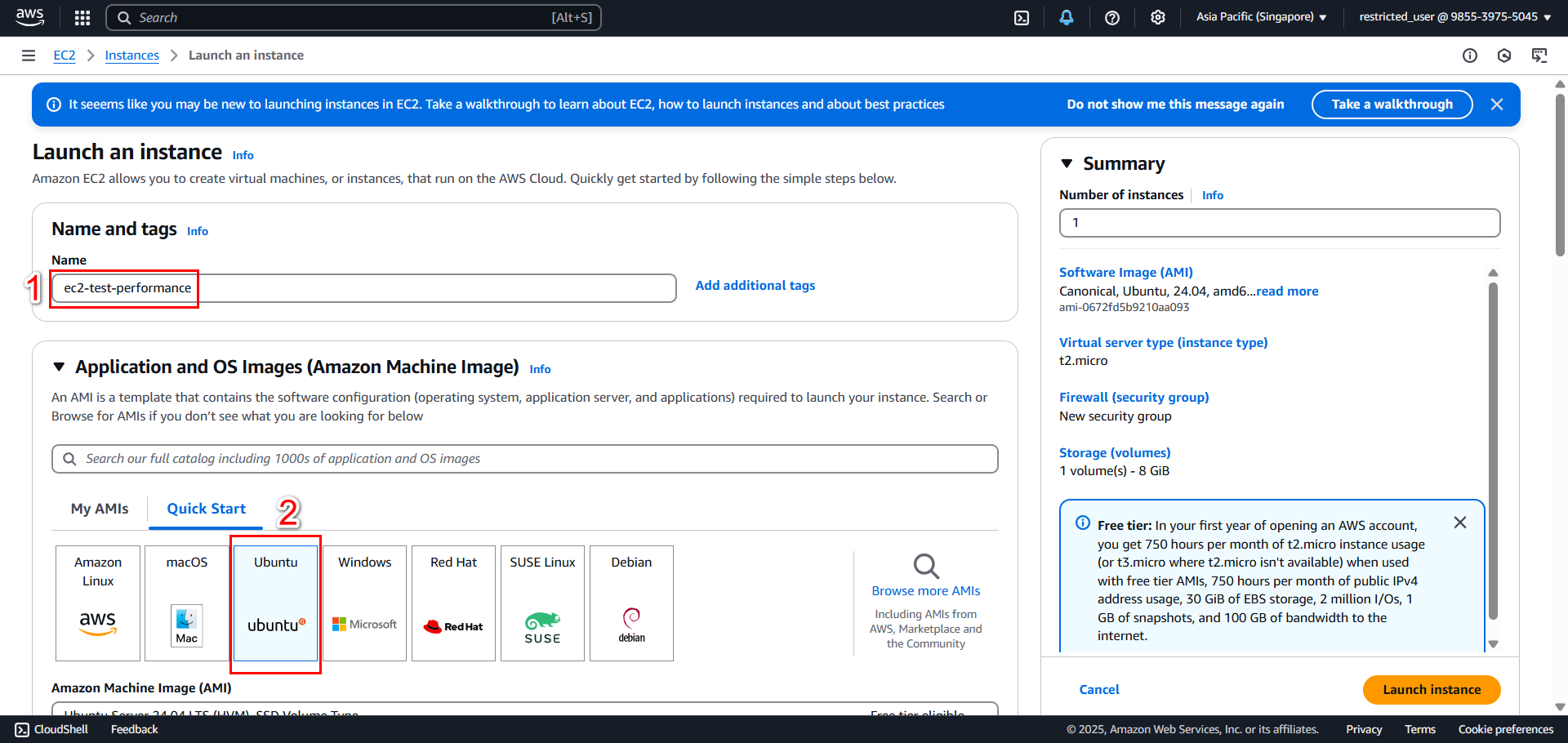Dismiss the Free tier info box
Viewport: 1568px width, 743px height.
tap(1460, 523)
